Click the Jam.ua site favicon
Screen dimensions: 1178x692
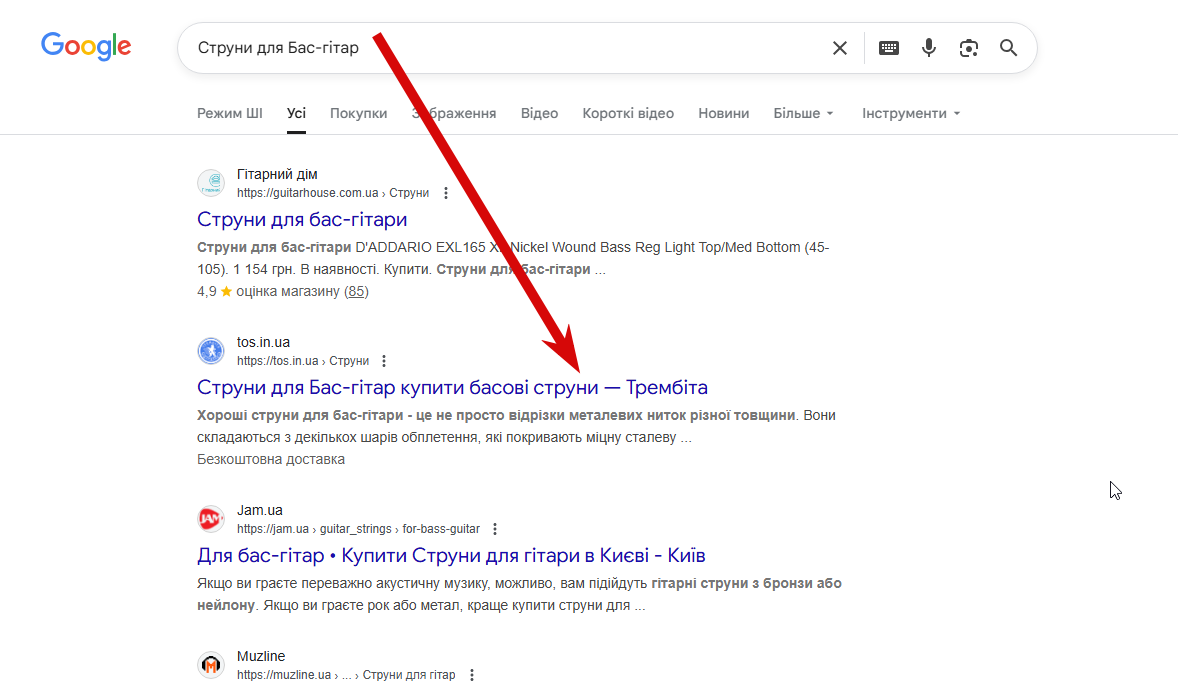[211, 519]
